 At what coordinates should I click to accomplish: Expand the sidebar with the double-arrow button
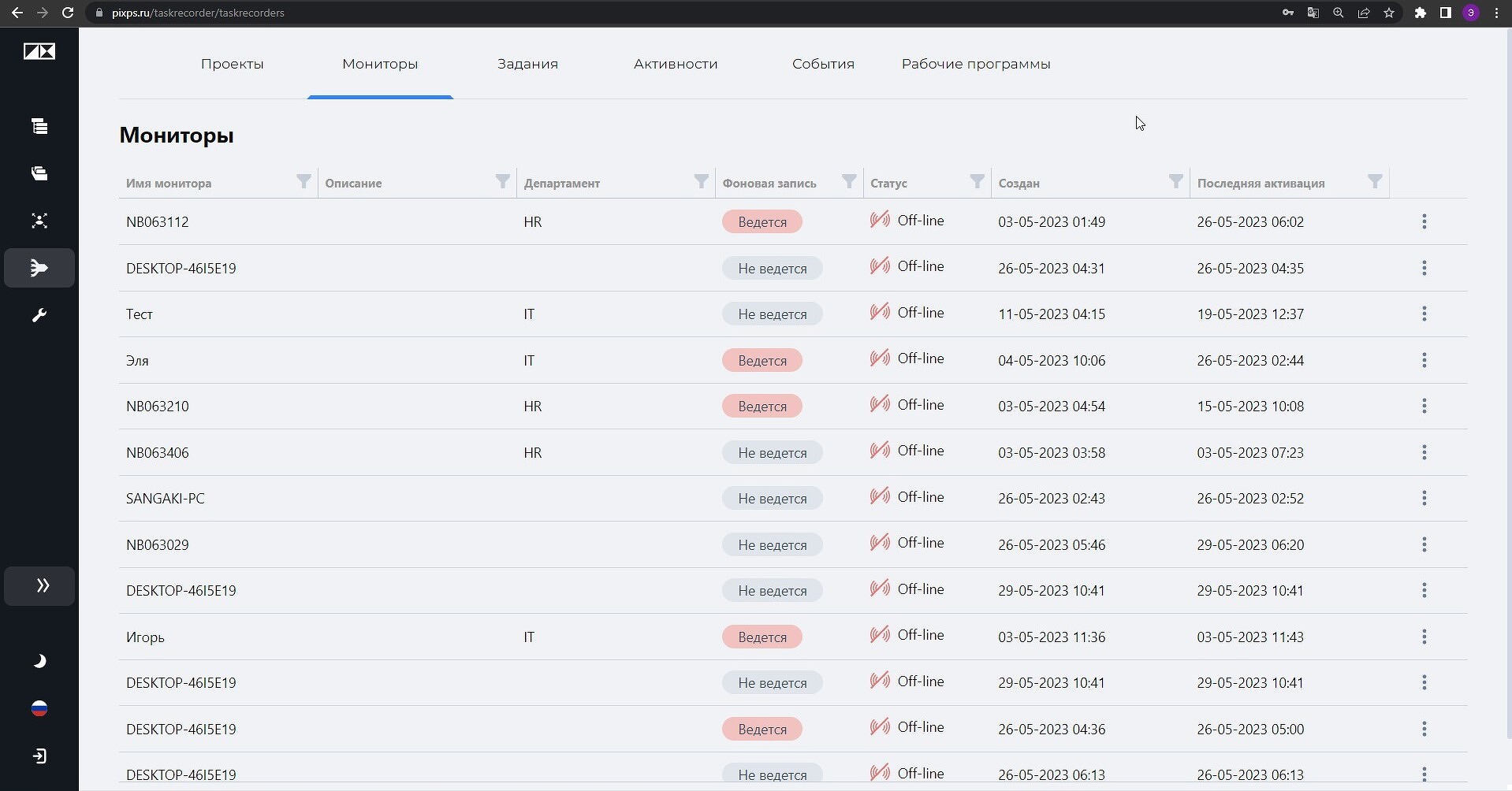pos(39,585)
